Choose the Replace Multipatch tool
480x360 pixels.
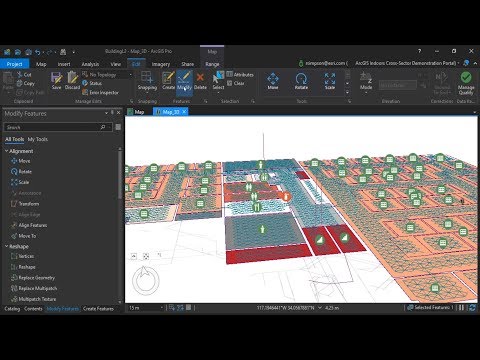coord(34,288)
